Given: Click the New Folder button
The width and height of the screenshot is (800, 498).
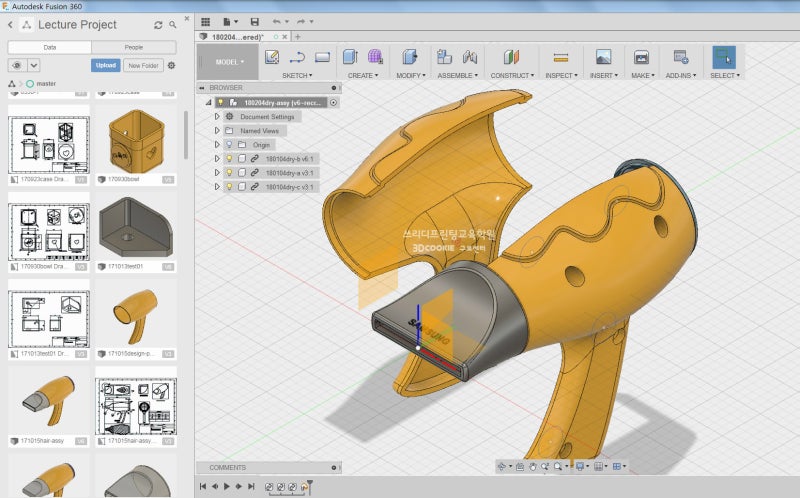Looking at the screenshot, I should (x=143, y=65).
